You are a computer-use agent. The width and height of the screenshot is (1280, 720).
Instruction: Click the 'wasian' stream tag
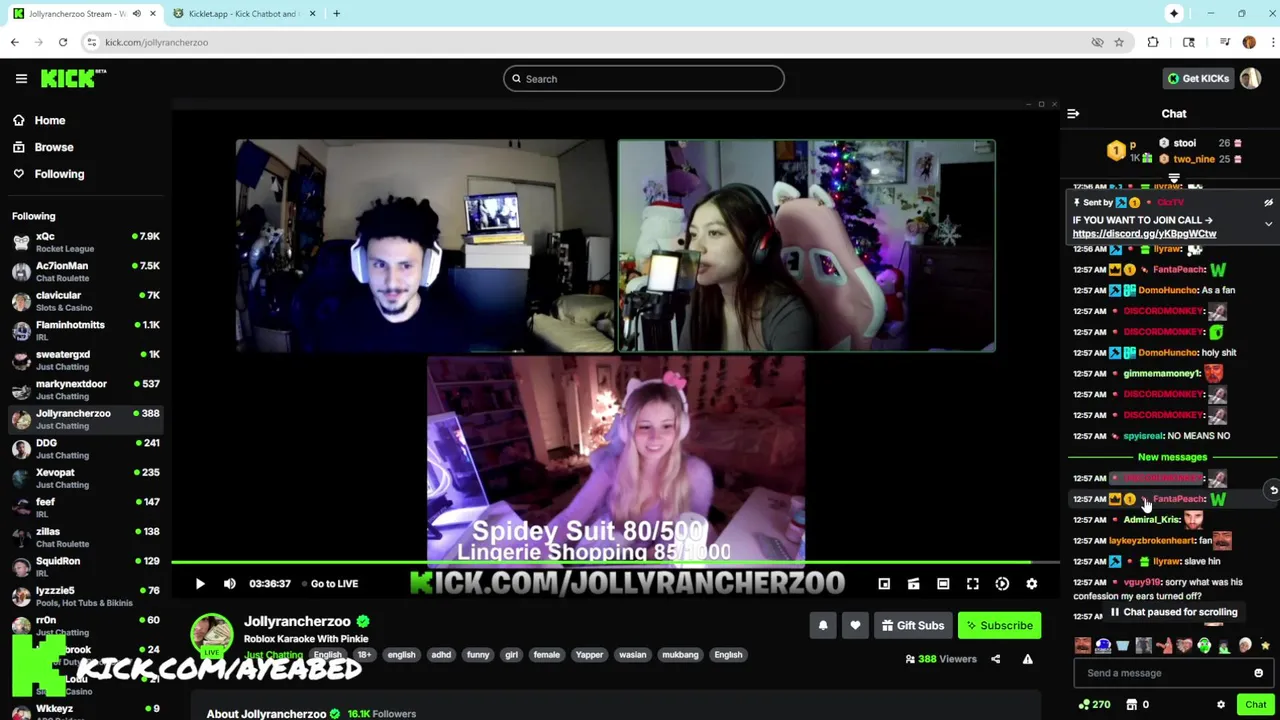[x=632, y=655]
